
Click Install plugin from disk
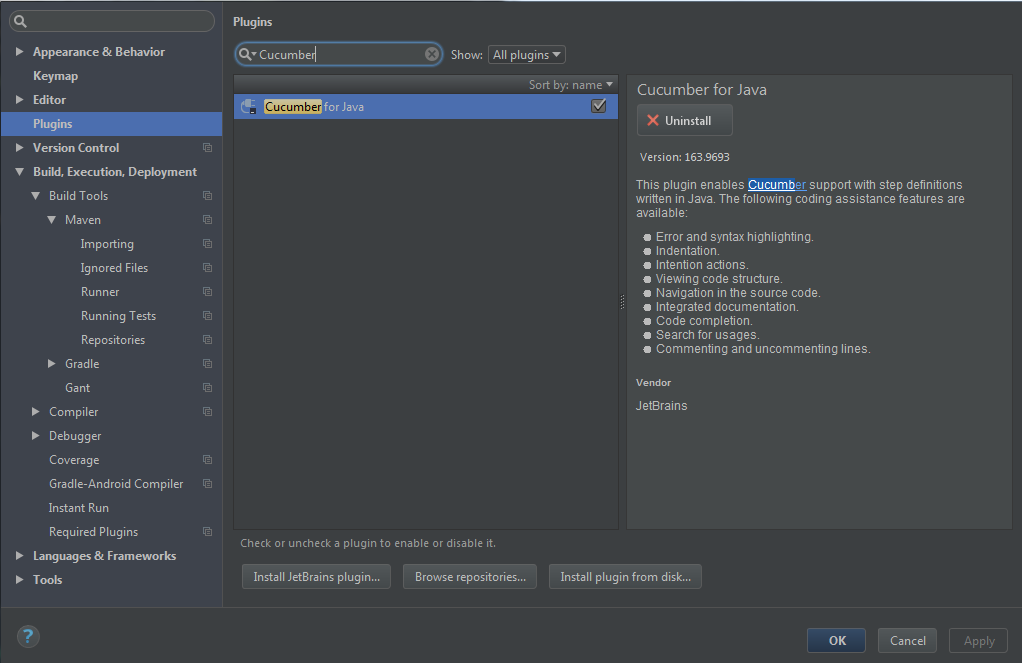(624, 576)
